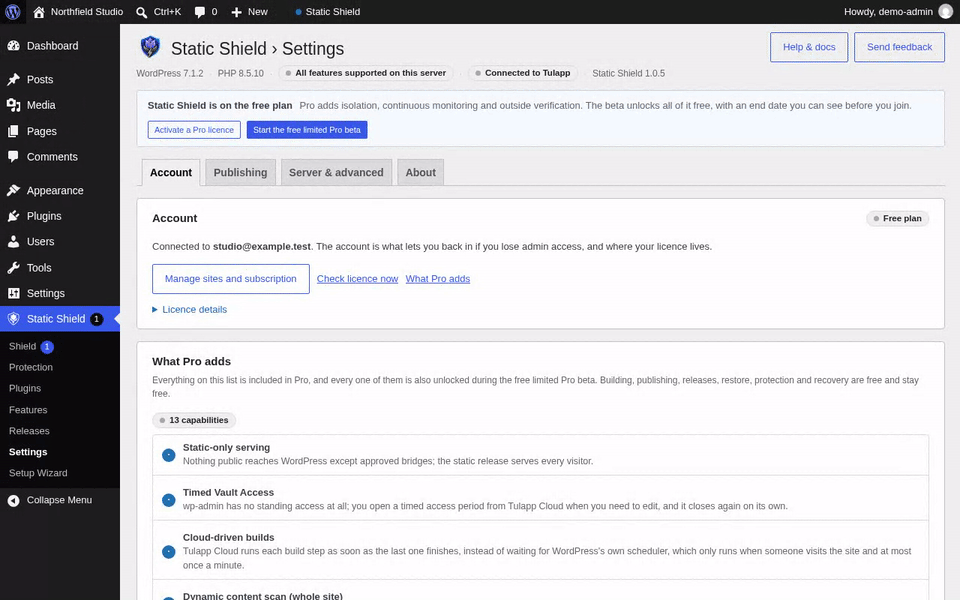This screenshot has width=960, height=600.
Task: Click Activate a Pro licence button
Action: [x=194, y=130]
